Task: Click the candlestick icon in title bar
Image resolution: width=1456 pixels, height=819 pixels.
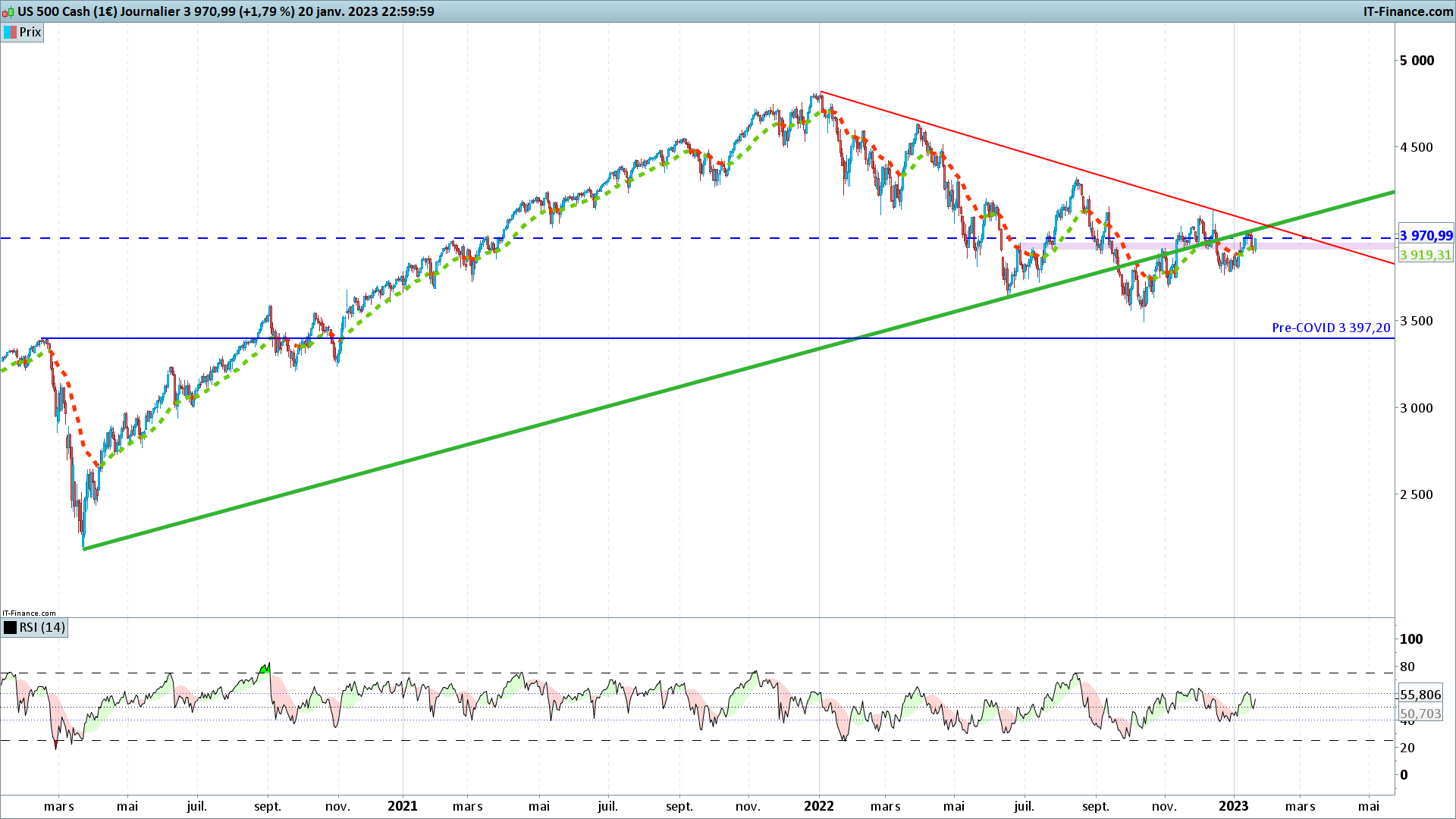Action: tap(8, 11)
